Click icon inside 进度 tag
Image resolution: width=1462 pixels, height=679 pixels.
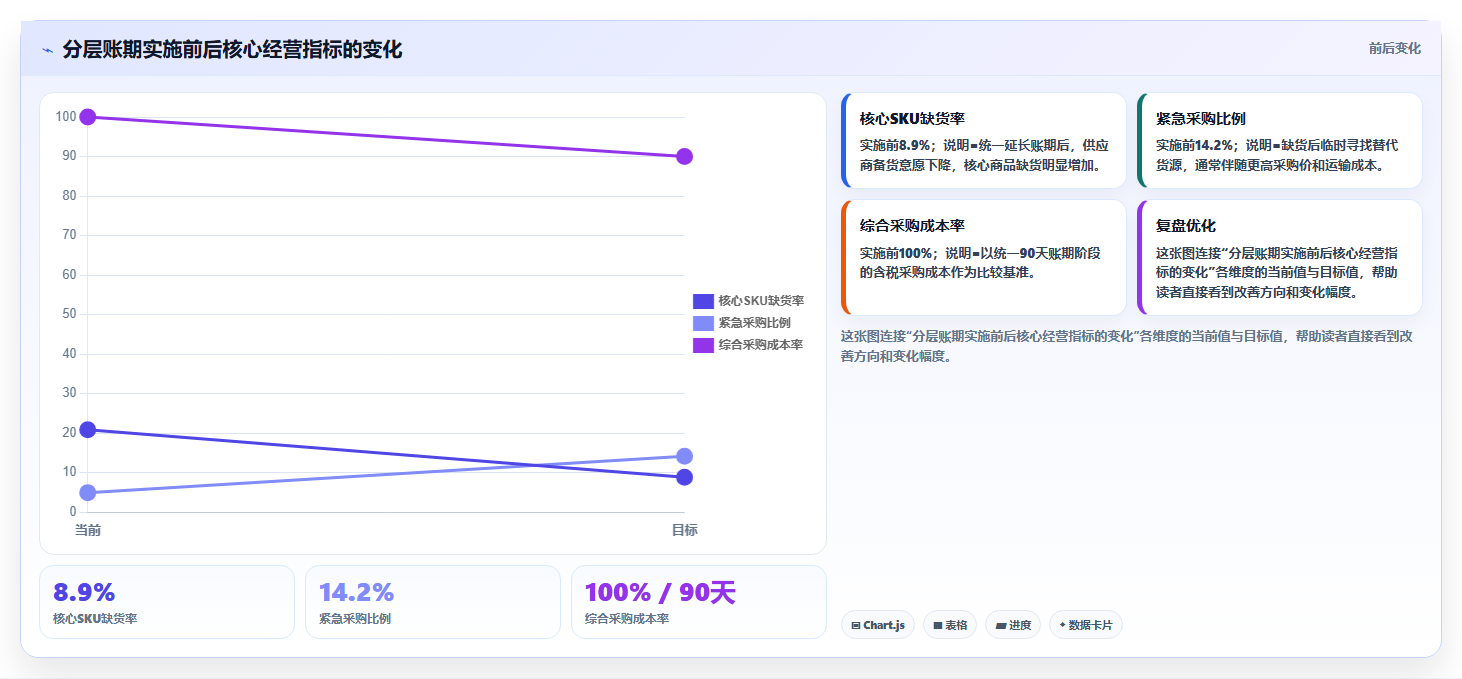coord(1000,626)
